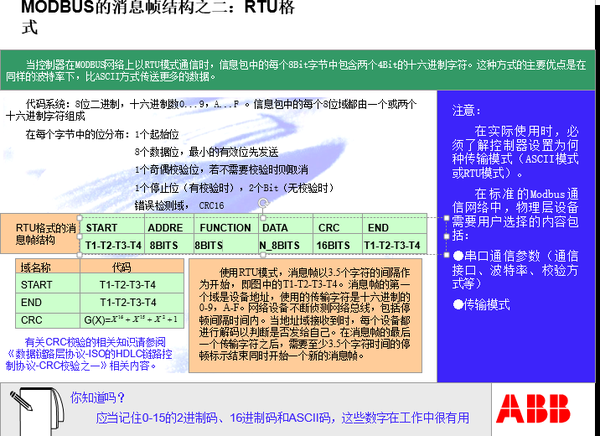The image size is (600, 436).
Task: Click the 'T1-T2-T3-T4' cell under START in frame table
Action: (112, 245)
